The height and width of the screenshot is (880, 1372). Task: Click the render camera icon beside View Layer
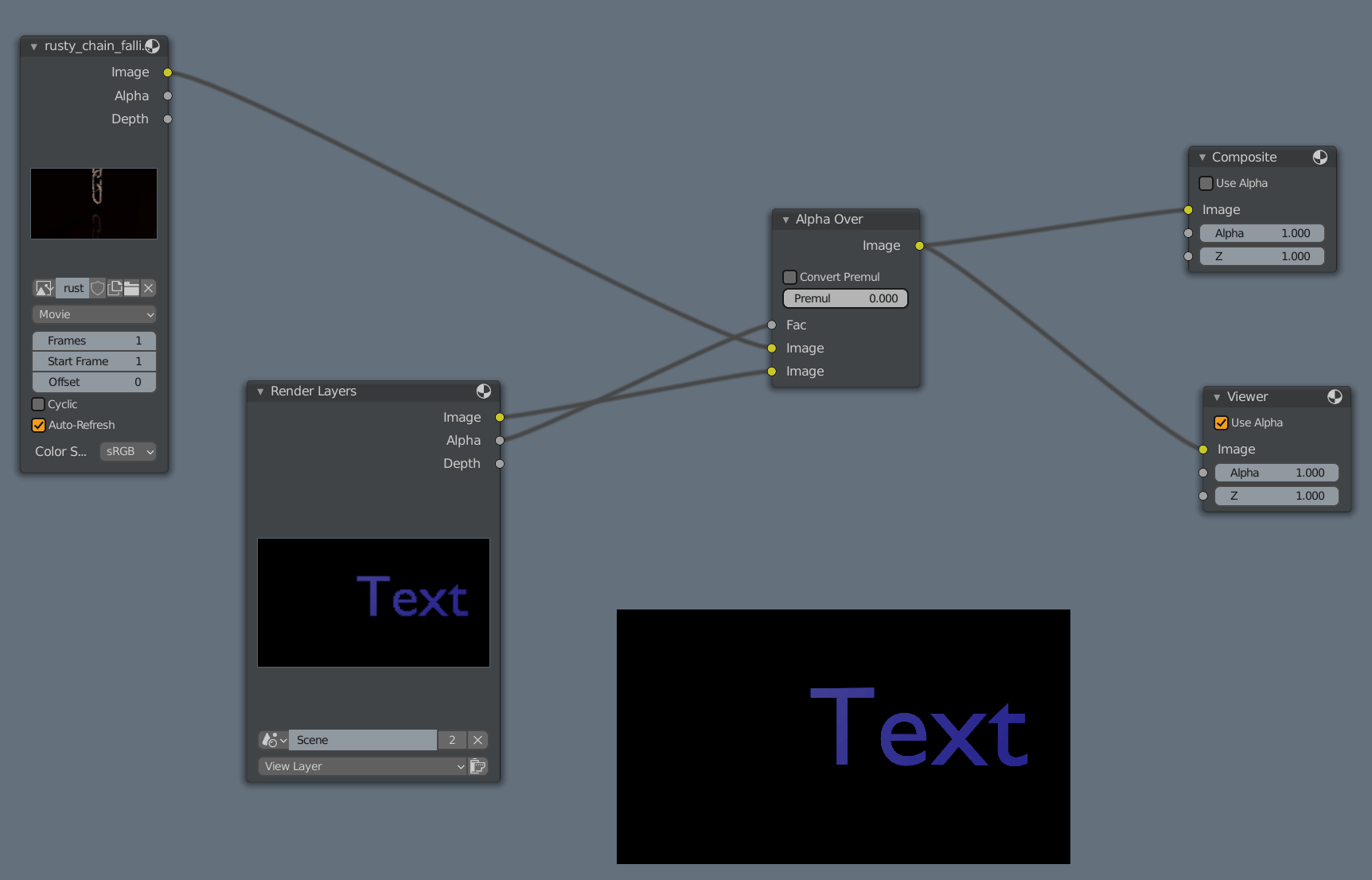(477, 765)
